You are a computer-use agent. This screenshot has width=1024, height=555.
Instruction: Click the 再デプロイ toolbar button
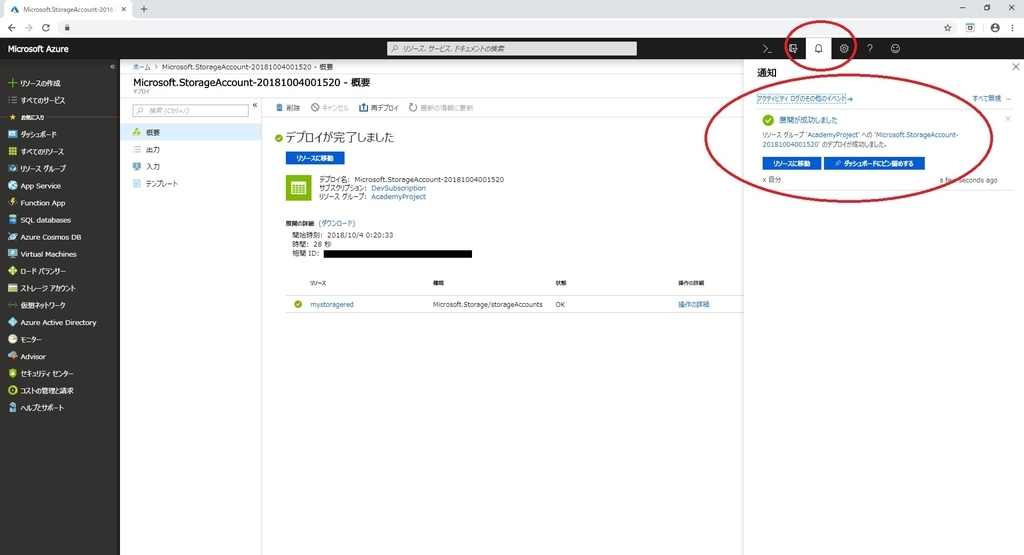379,108
